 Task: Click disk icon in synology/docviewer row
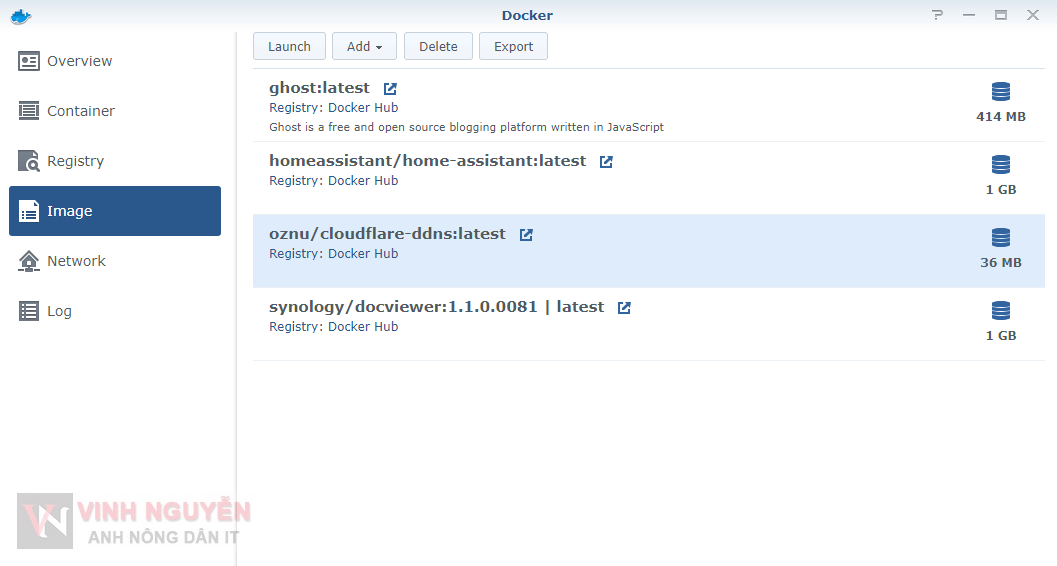pyautogui.click(x=1001, y=311)
